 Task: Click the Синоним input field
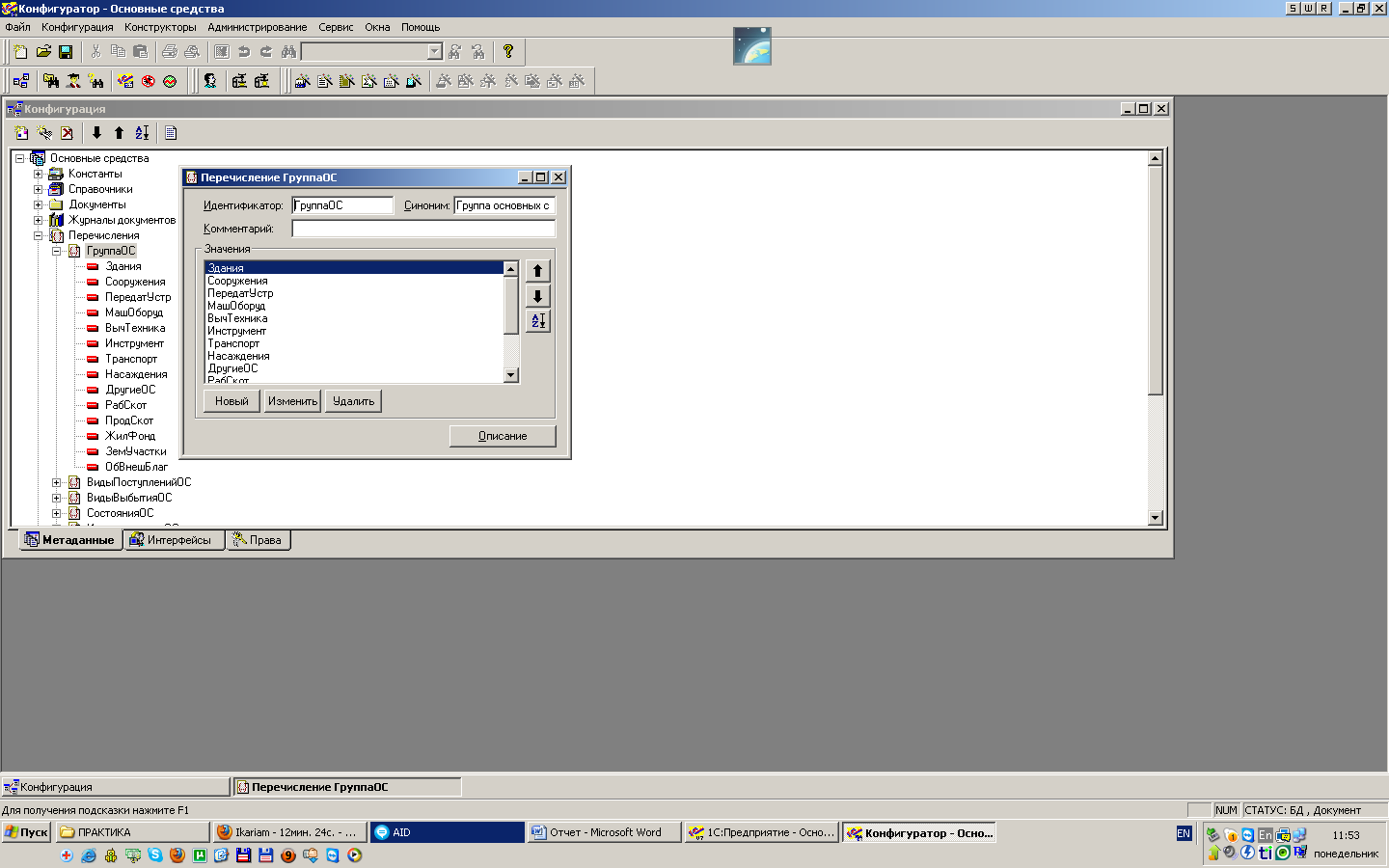click(504, 205)
